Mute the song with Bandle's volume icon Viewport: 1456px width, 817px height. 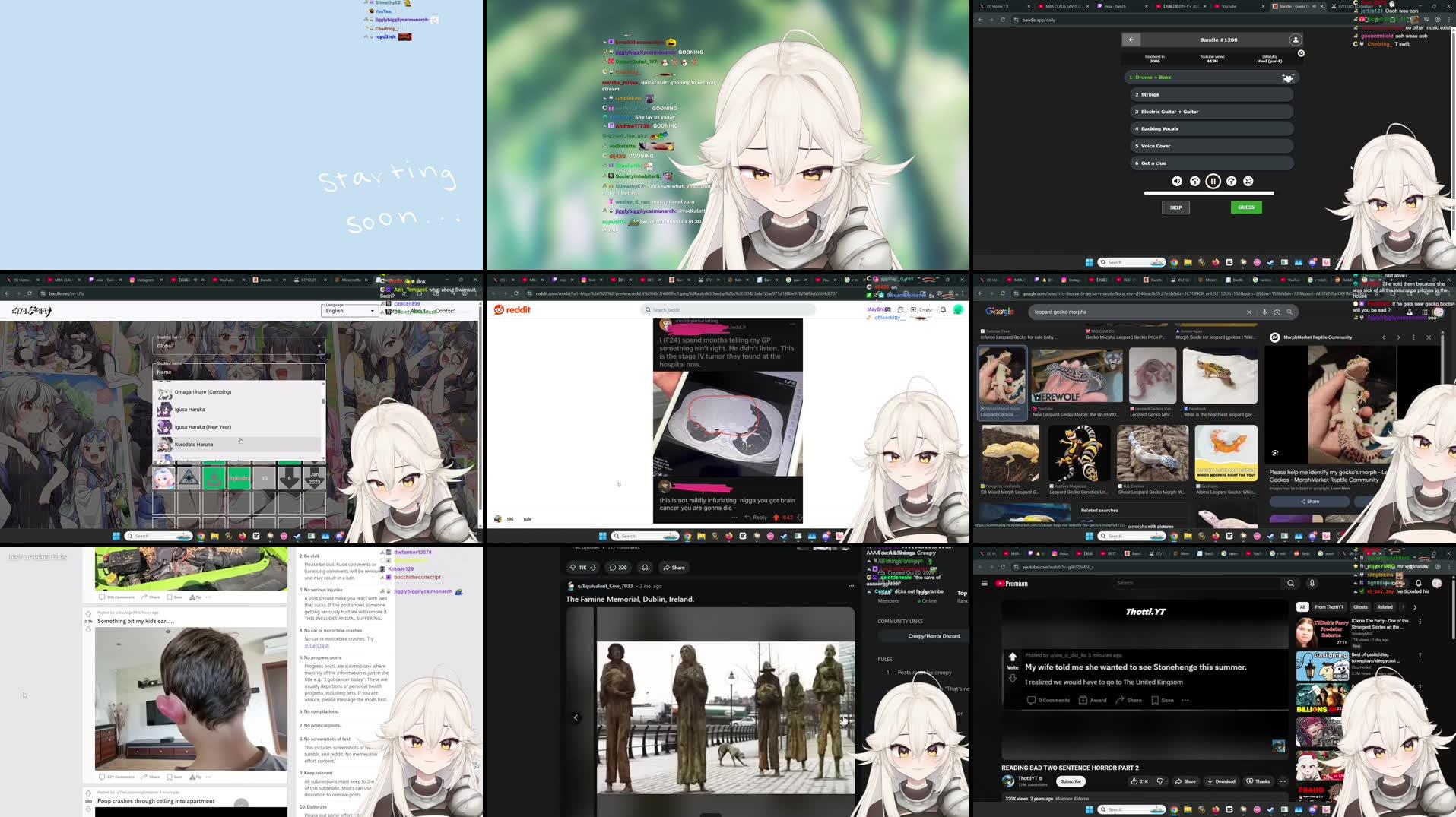[1177, 181]
